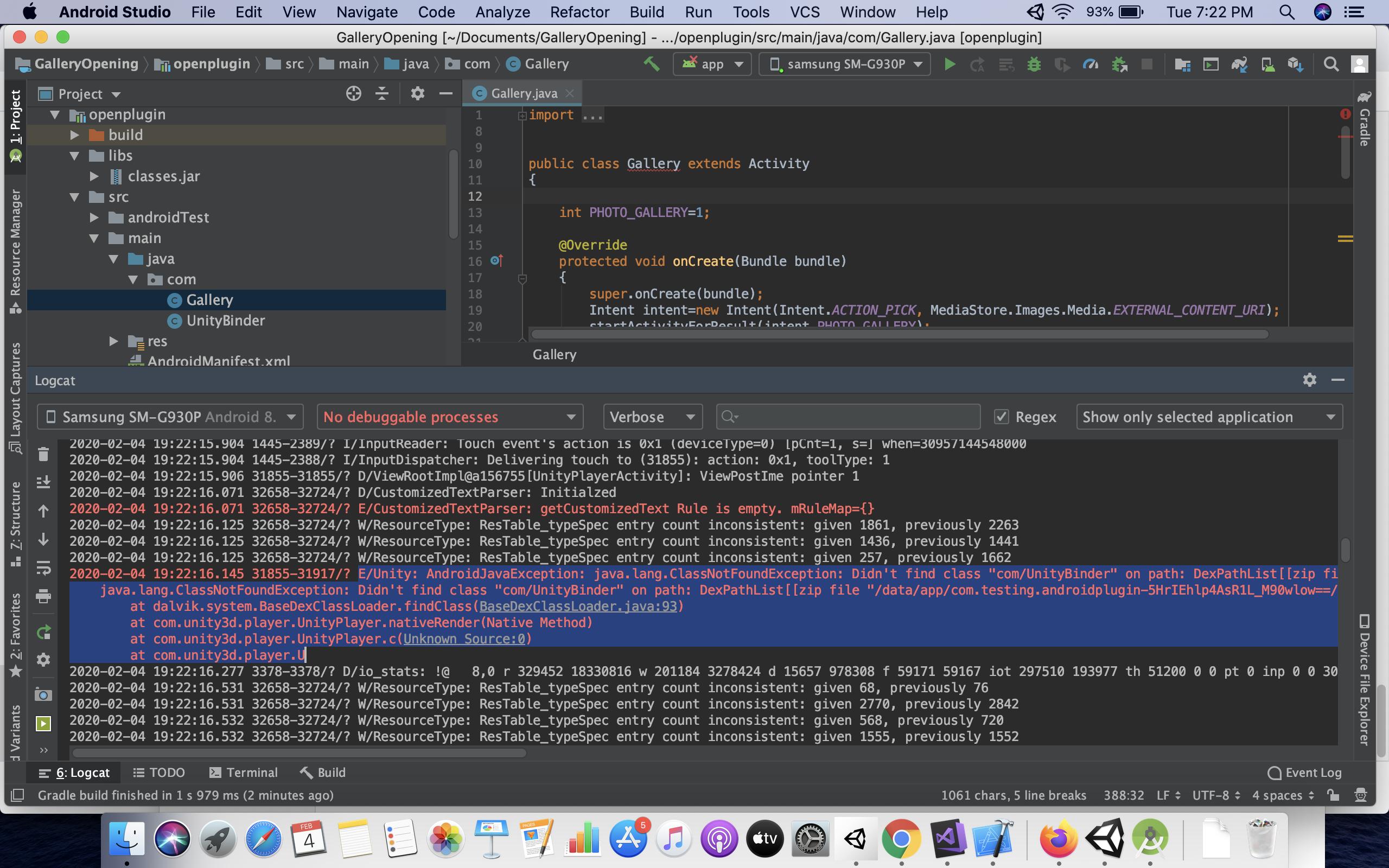Click the openplugin breadcrumb
1389x868 pixels.
tap(202, 63)
